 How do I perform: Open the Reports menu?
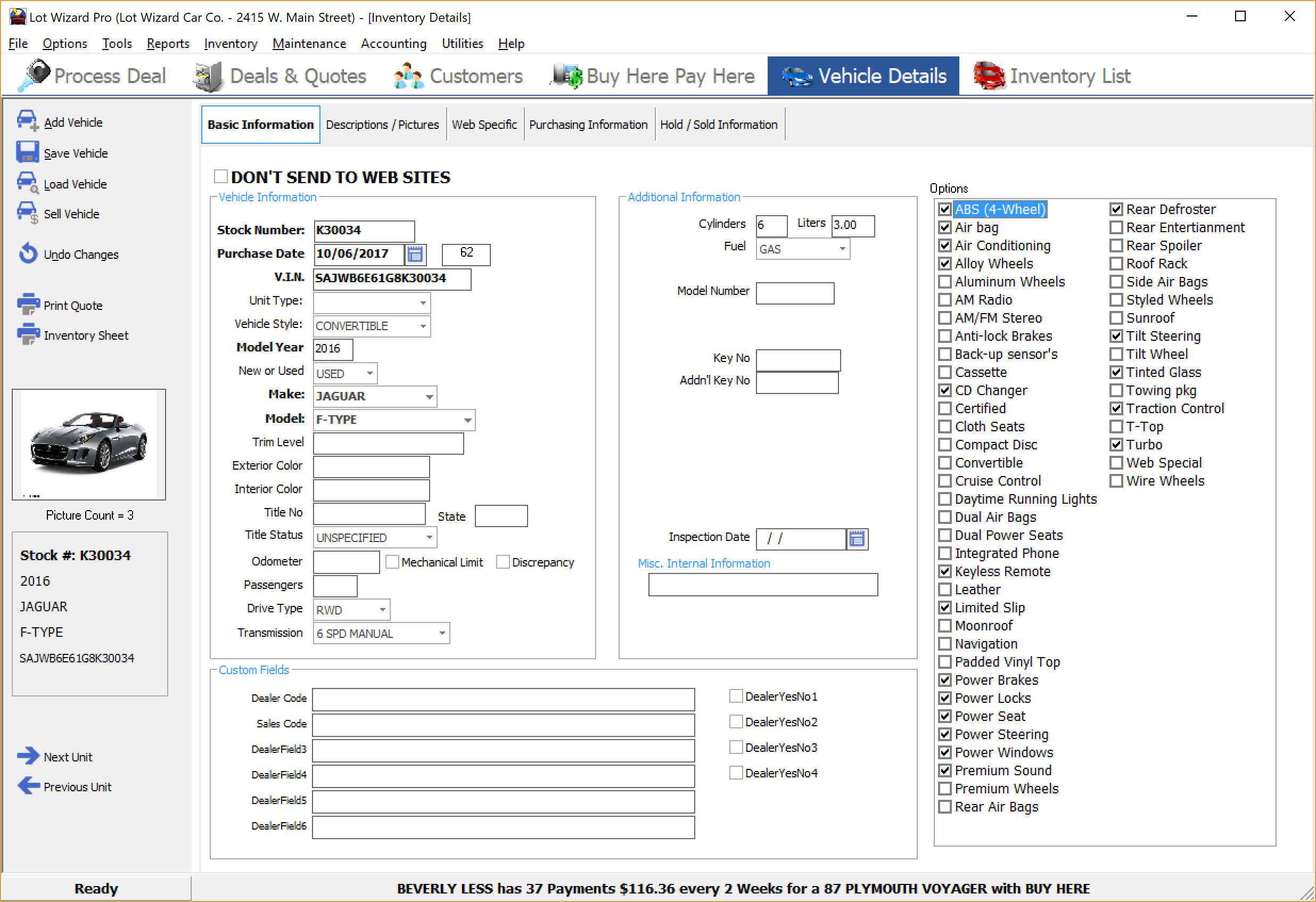pyautogui.click(x=168, y=44)
